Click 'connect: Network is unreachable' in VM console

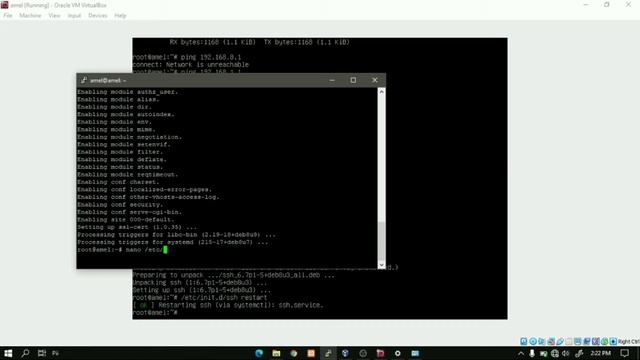(x=191, y=64)
